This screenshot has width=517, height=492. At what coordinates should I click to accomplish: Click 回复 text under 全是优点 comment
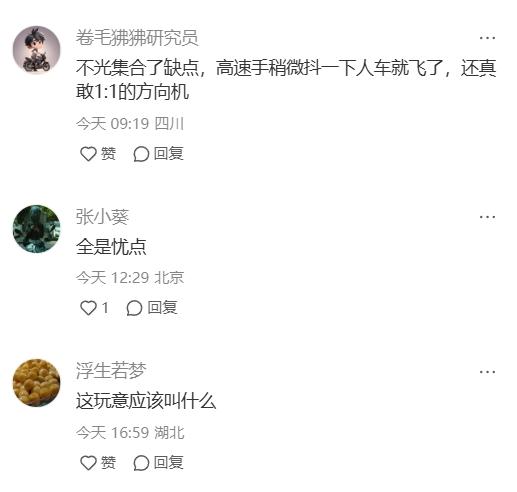[162, 307]
